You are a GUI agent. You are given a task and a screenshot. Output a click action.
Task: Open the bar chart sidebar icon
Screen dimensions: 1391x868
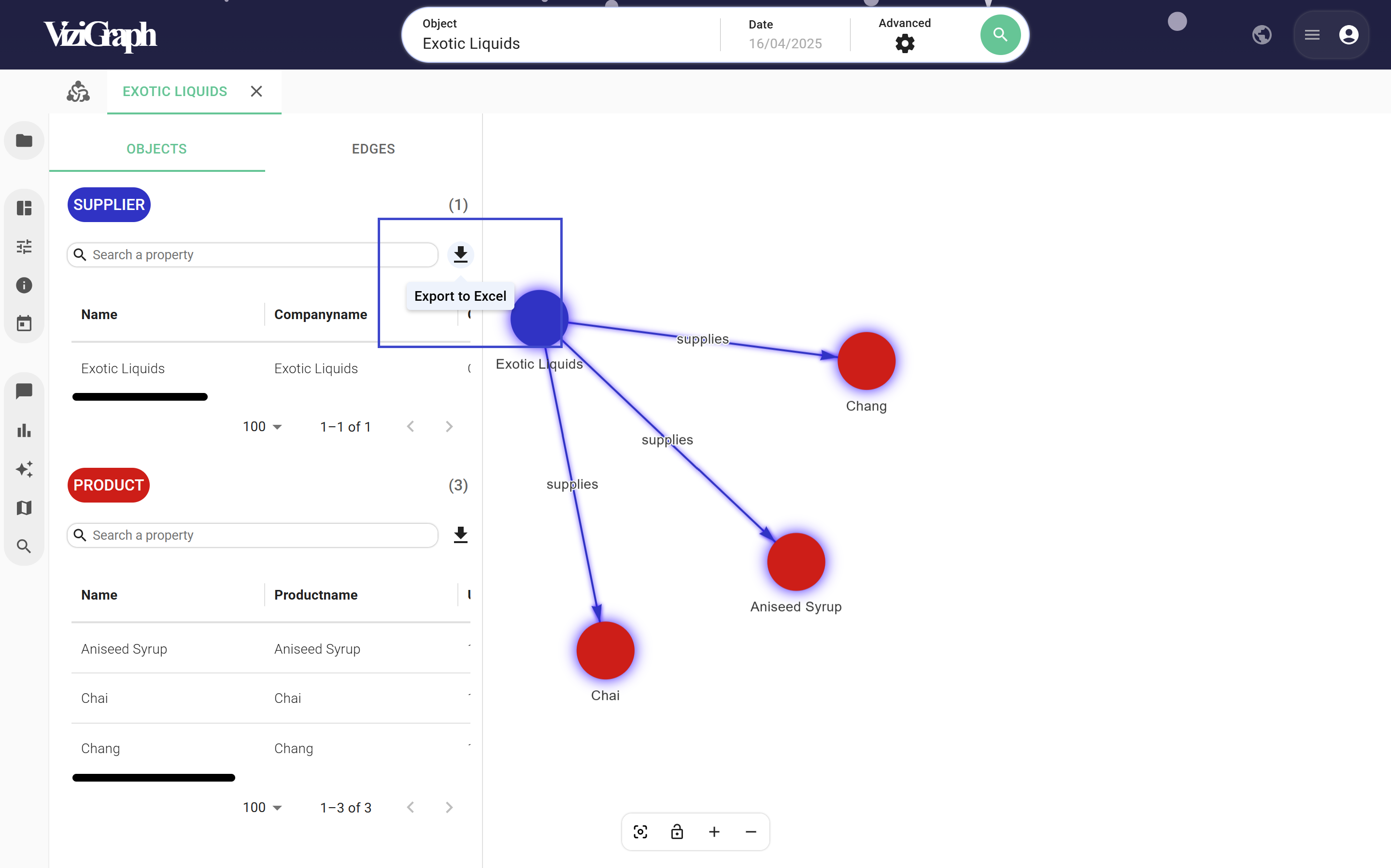[24, 431]
